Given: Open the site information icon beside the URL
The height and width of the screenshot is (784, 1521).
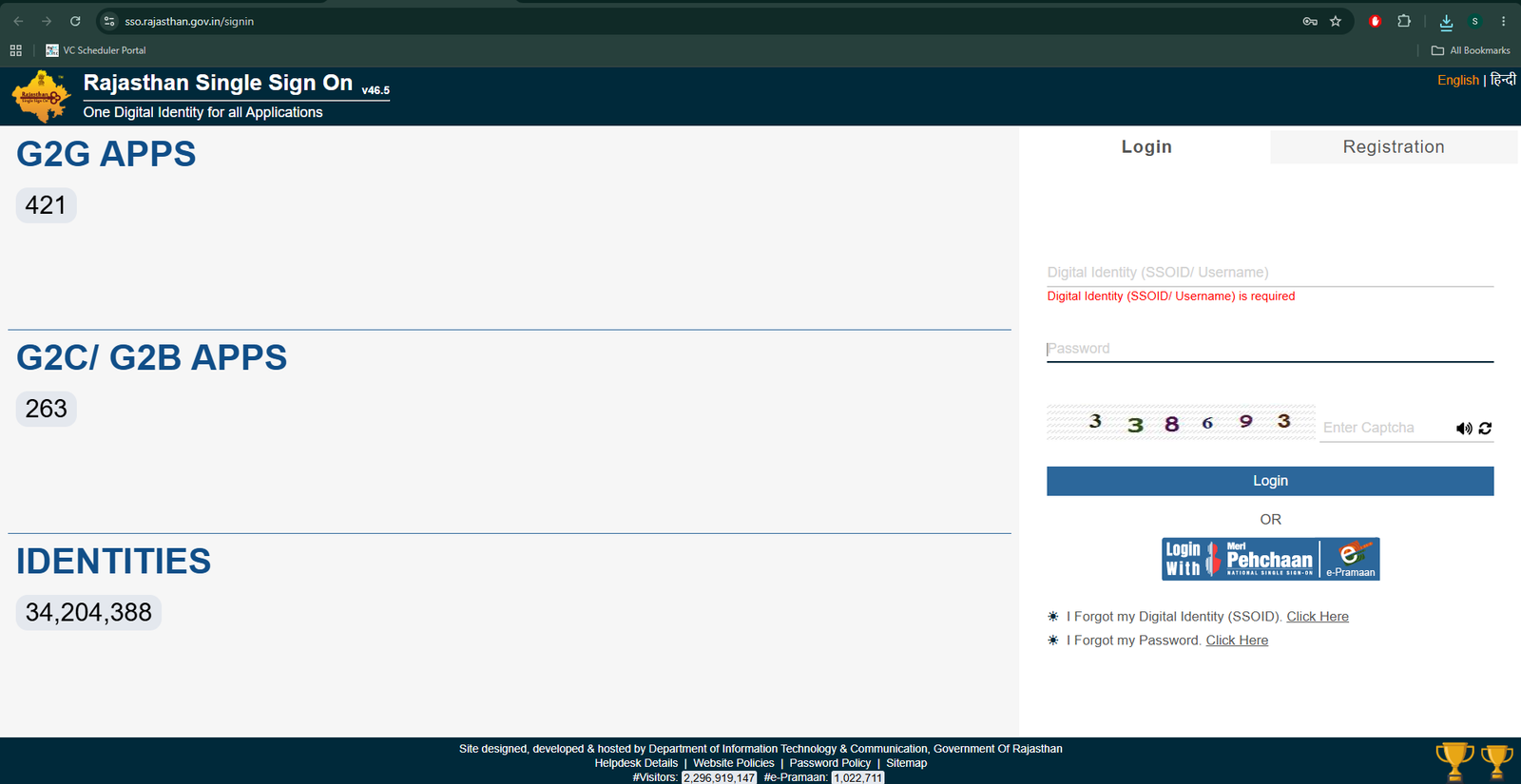Looking at the screenshot, I should coord(109,21).
